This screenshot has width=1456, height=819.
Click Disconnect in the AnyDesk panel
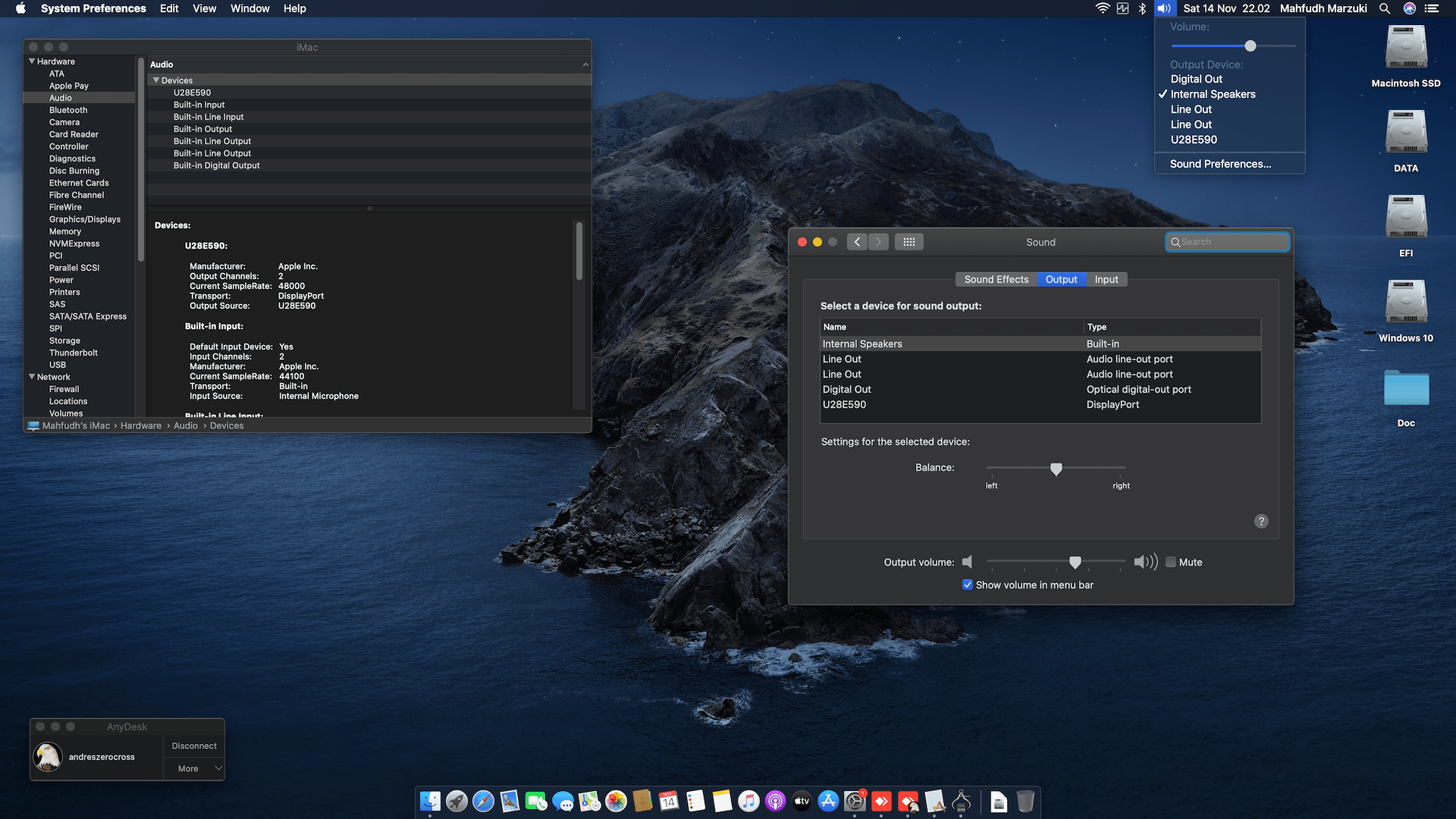click(x=193, y=745)
